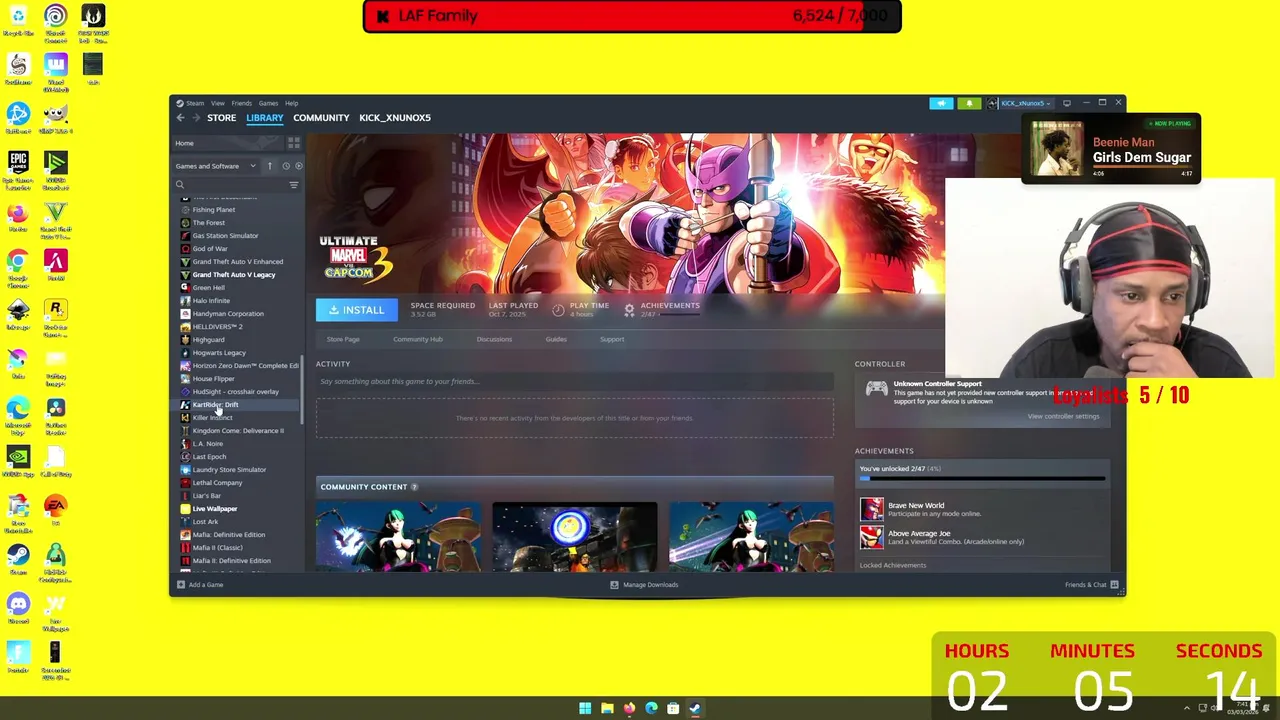The image size is (1280, 720).
Task: Open the Friends menu
Action: tap(242, 103)
